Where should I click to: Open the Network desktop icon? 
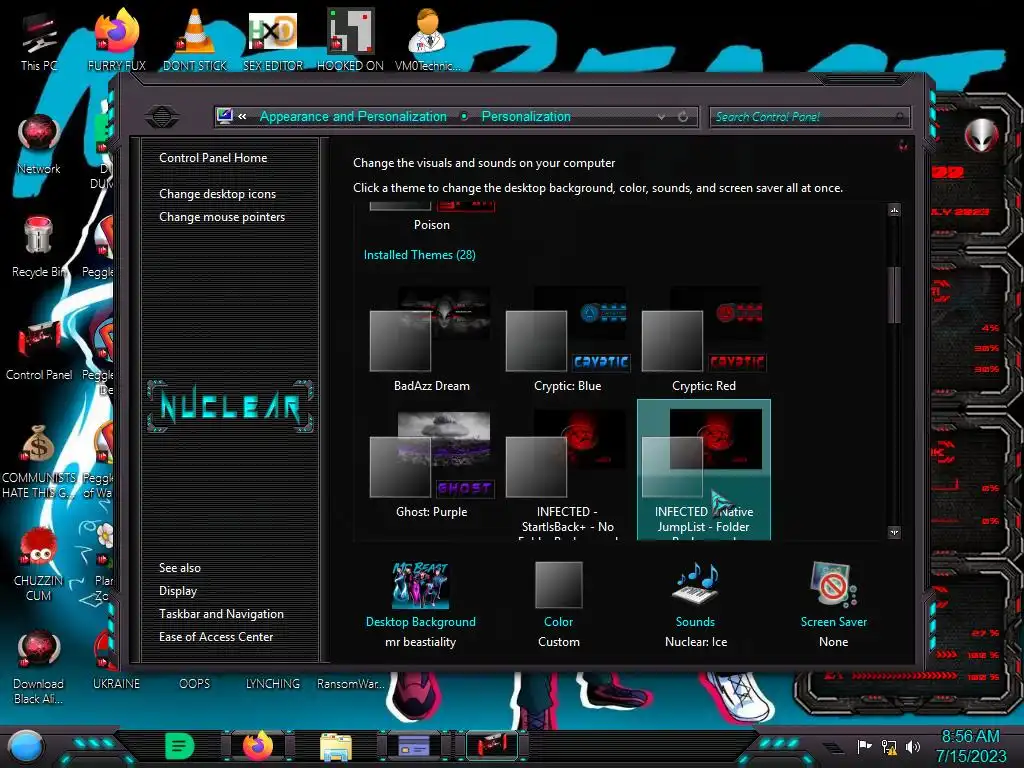[x=39, y=145]
